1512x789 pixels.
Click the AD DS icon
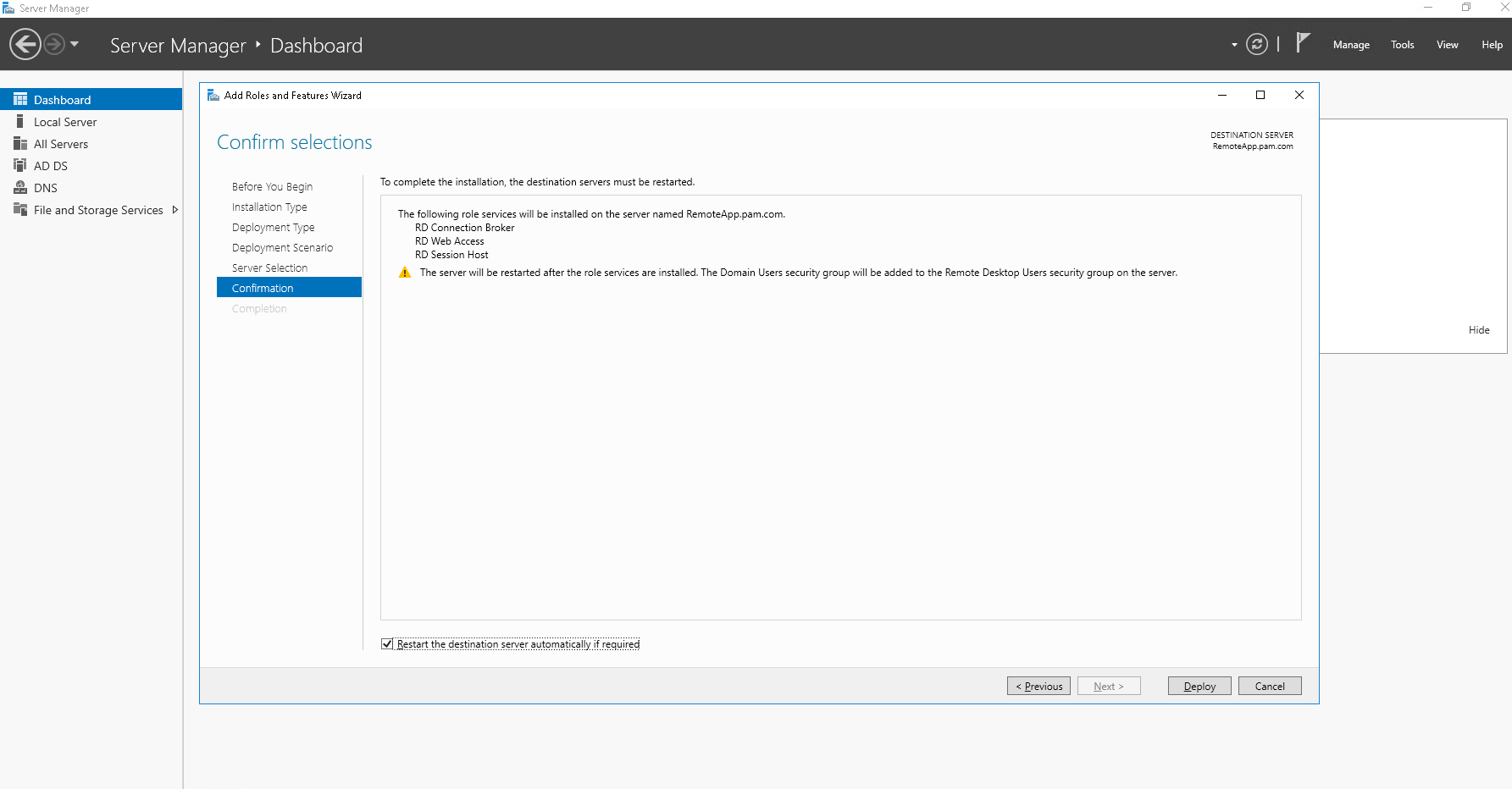20,165
